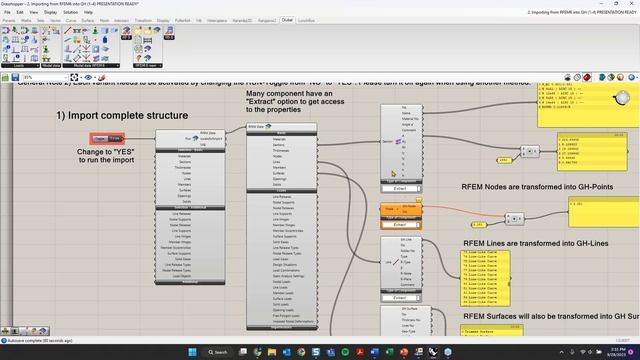This screenshot has width=640, height=360.
Task: Switch to the LunchBox component tab
Action: point(306,20)
